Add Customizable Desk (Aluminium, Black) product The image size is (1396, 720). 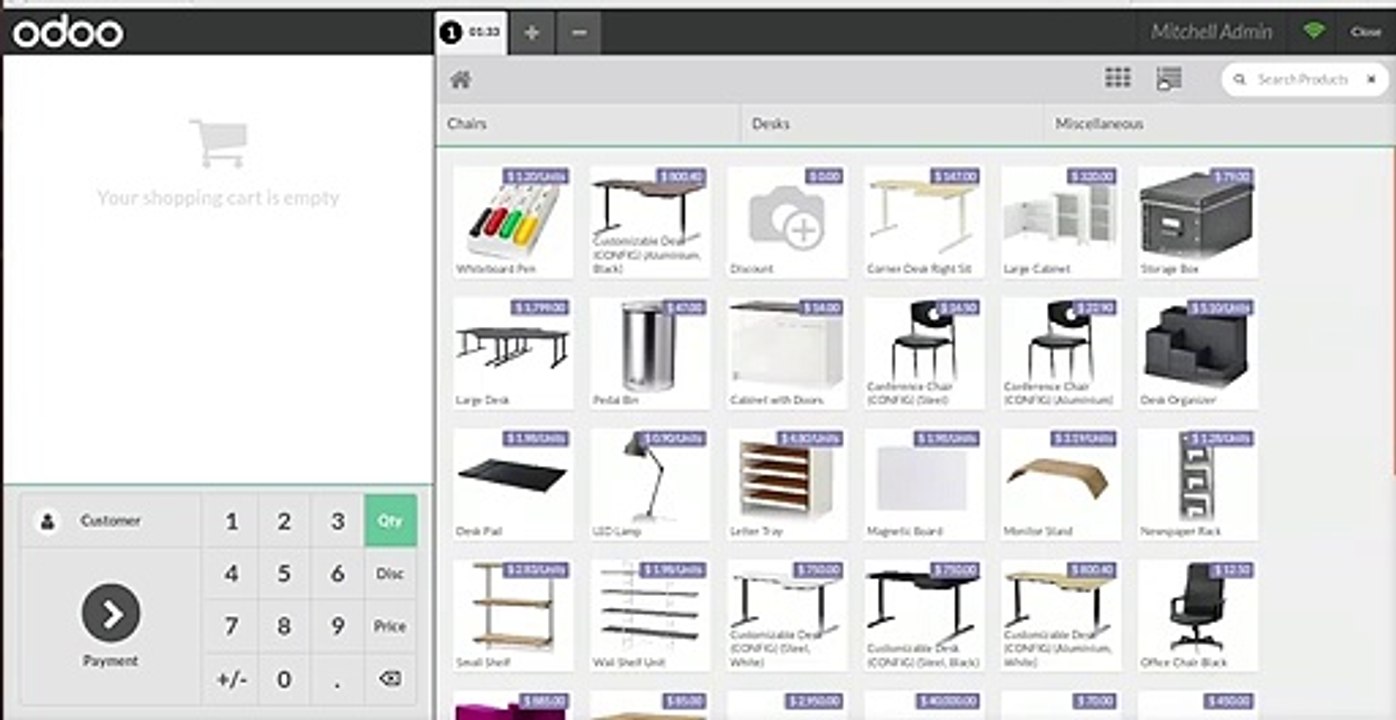650,222
